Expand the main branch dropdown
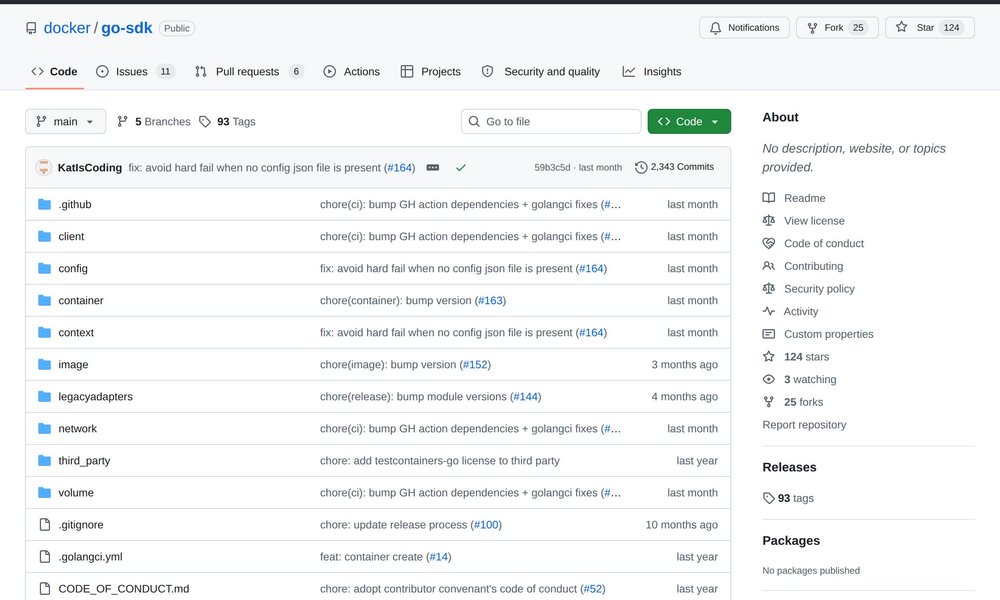 point(66,121)
